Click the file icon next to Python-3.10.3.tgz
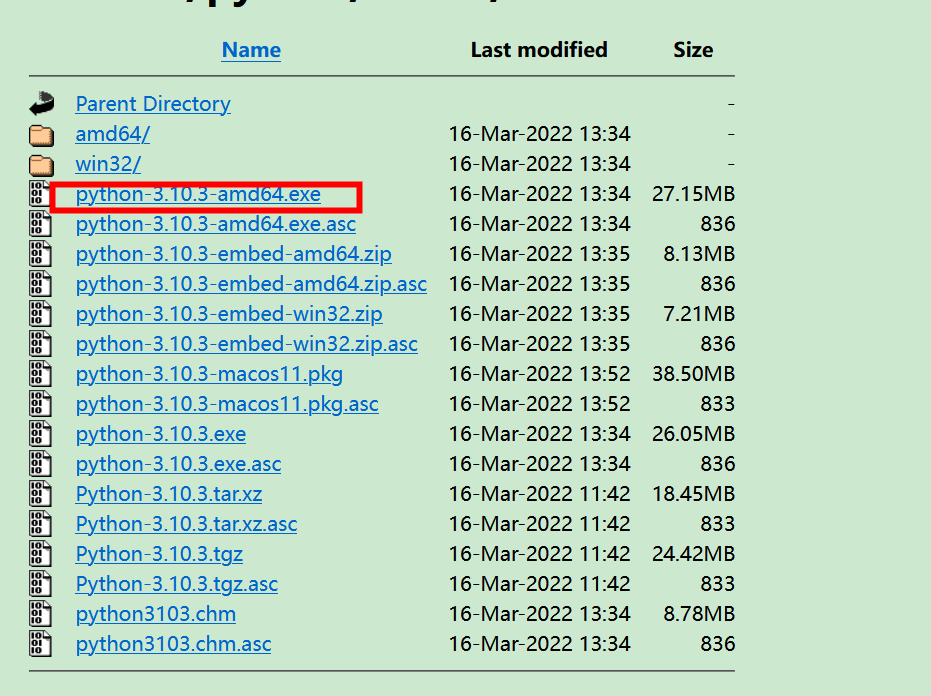Screen dimensions: 931x696 (x=40, y=554)
